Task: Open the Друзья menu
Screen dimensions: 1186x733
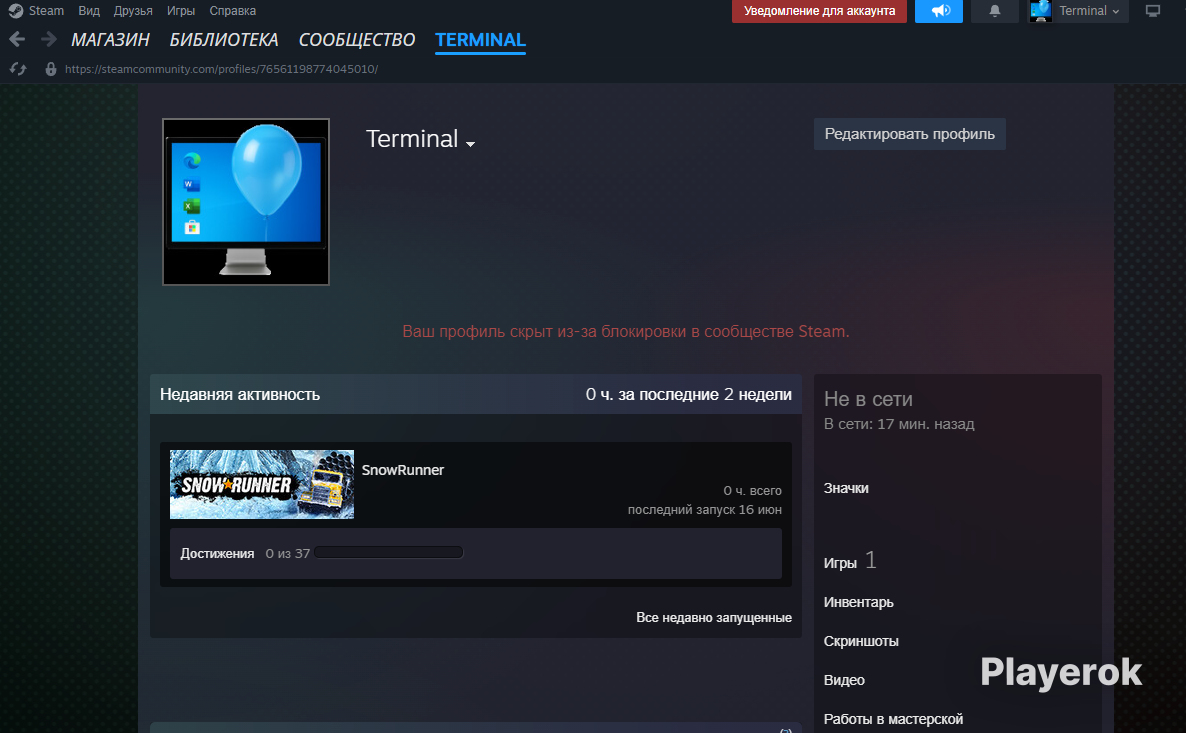Action: (133, 11)
